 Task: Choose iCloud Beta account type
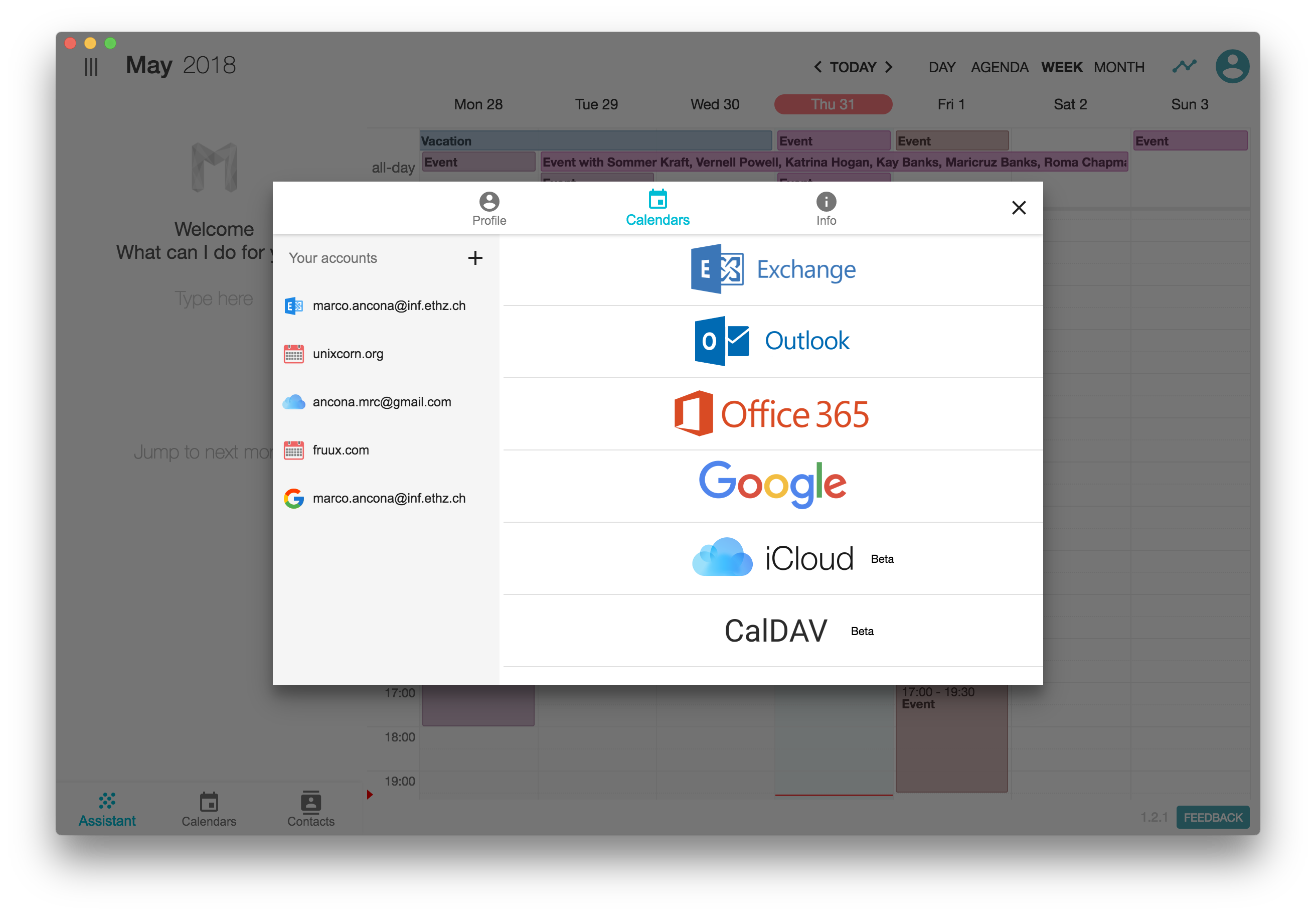click(x=772, y=558)
